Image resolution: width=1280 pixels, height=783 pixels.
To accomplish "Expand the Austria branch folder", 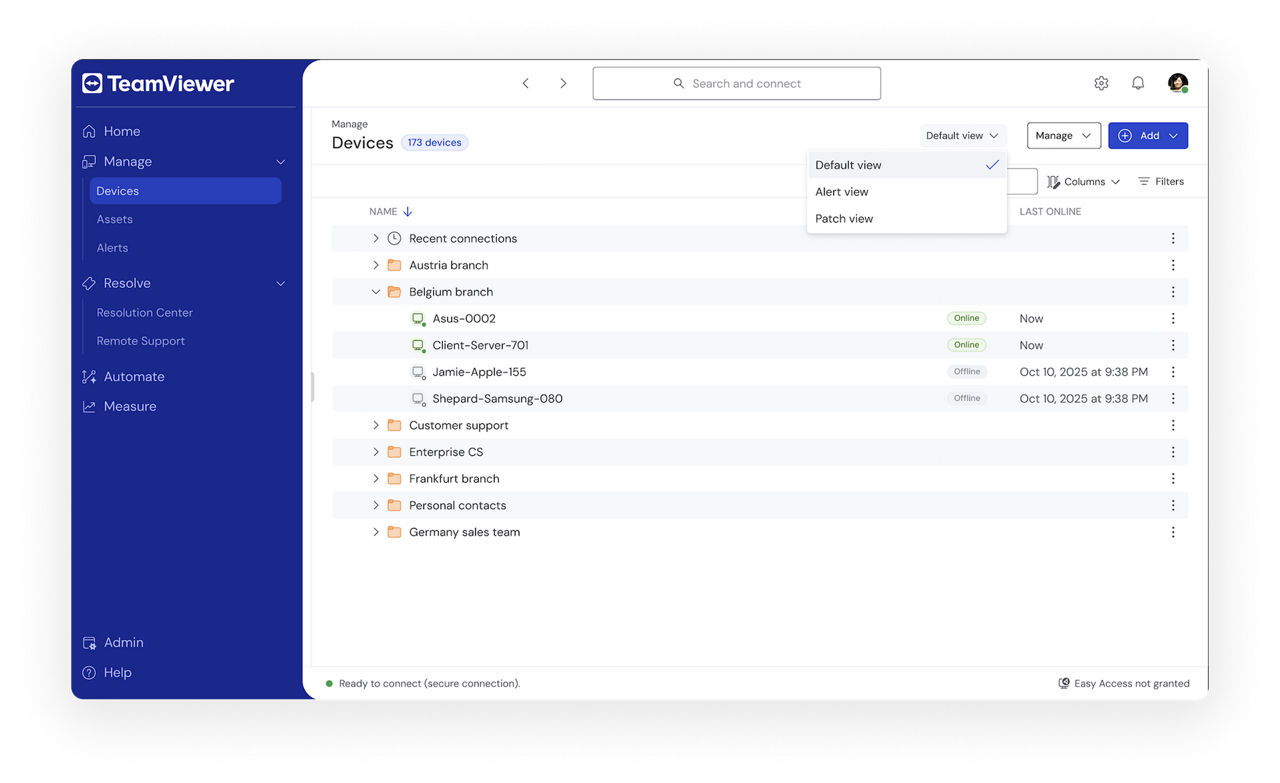I will [x=376, y=266].
